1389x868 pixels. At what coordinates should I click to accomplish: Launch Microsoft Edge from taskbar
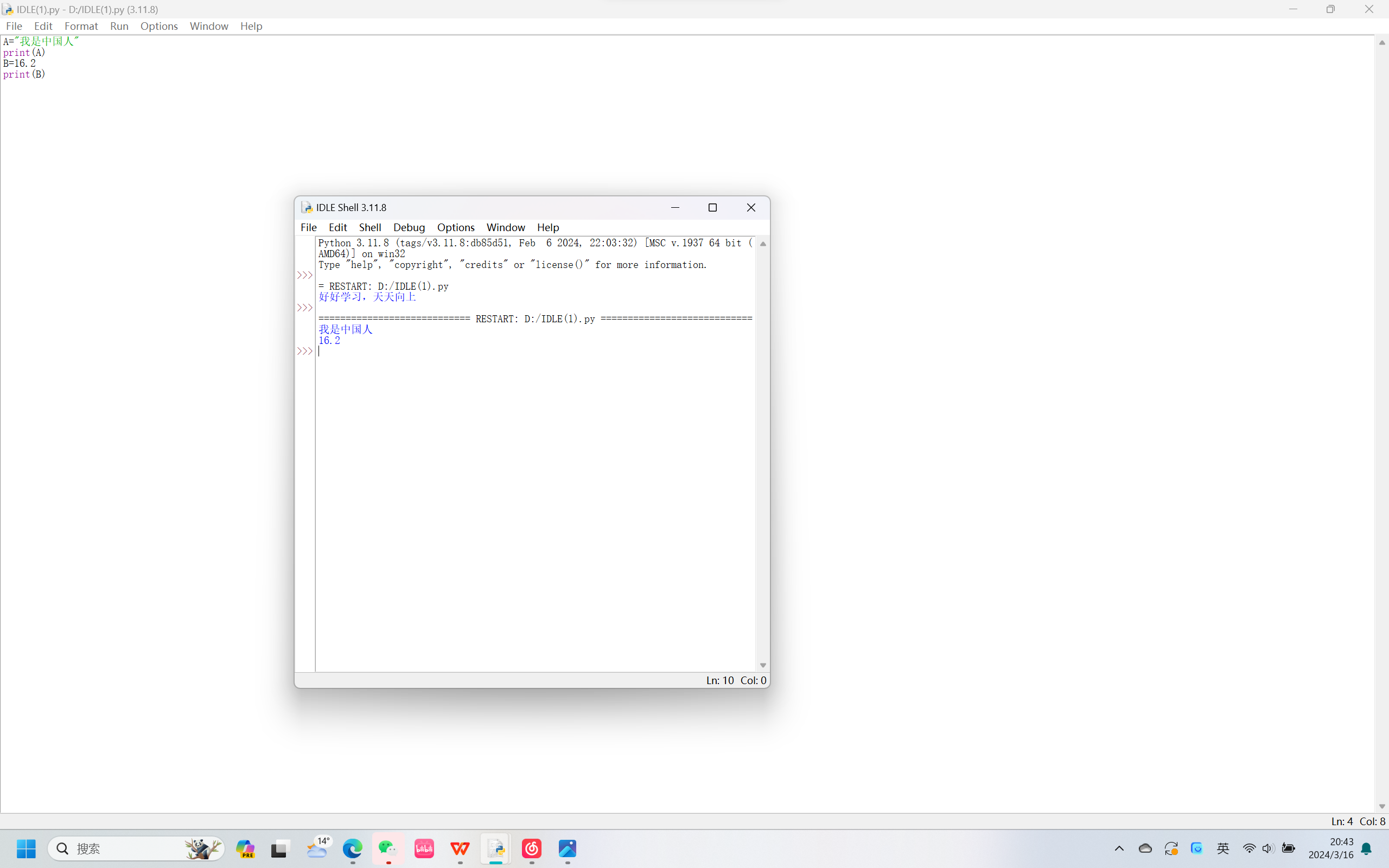pos(353,848)
